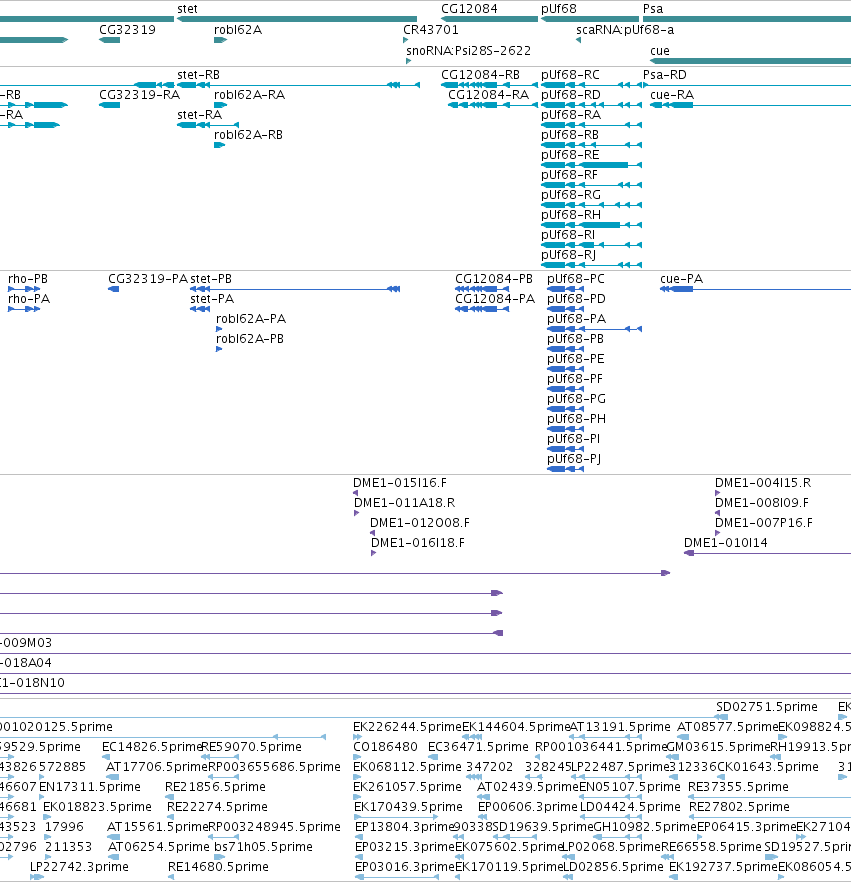This screenshot has width=851, height=882.
Task: Select stet-PA protein label
Action: 212,299
